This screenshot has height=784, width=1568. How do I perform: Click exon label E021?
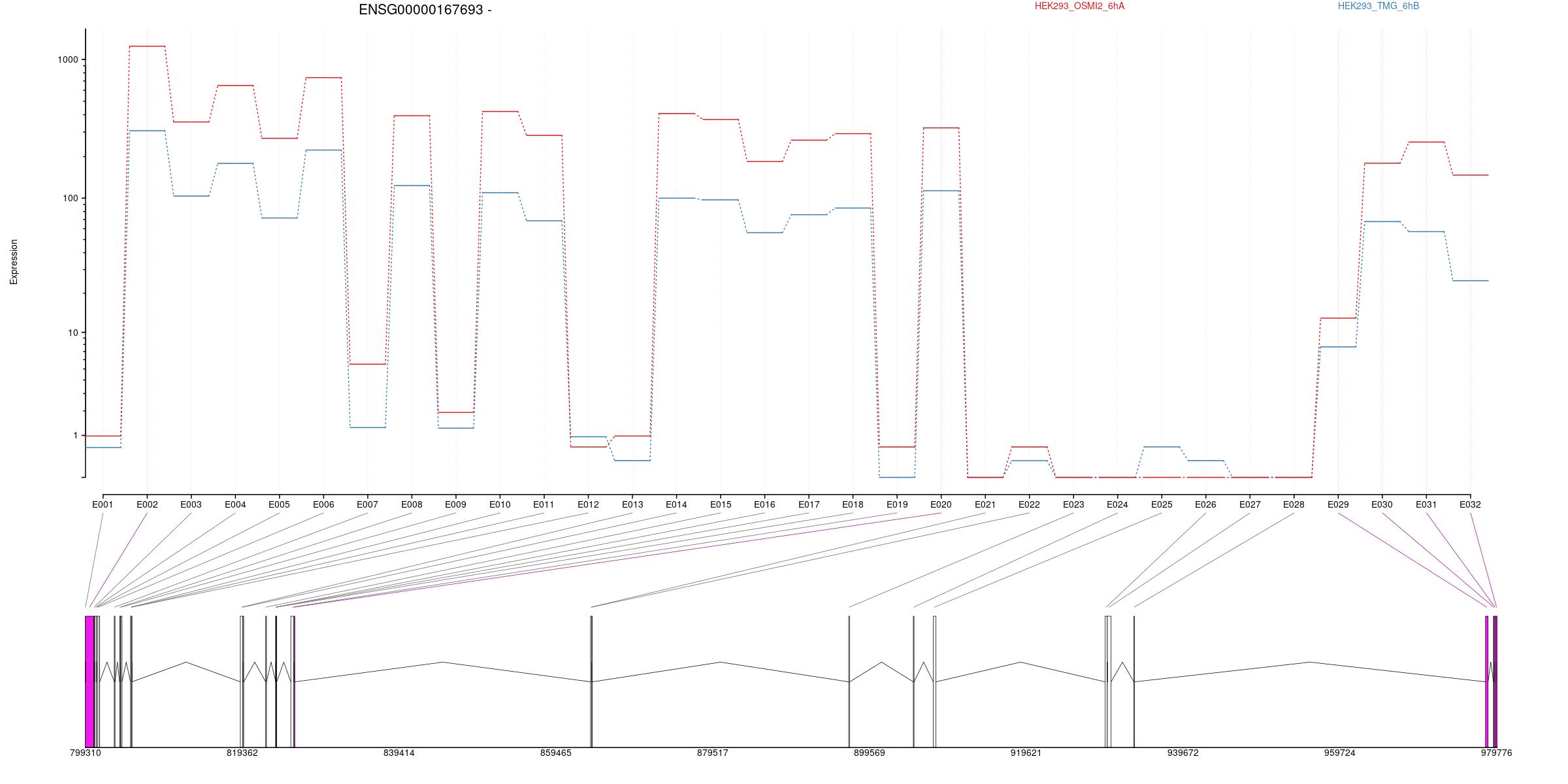(985, 504)
